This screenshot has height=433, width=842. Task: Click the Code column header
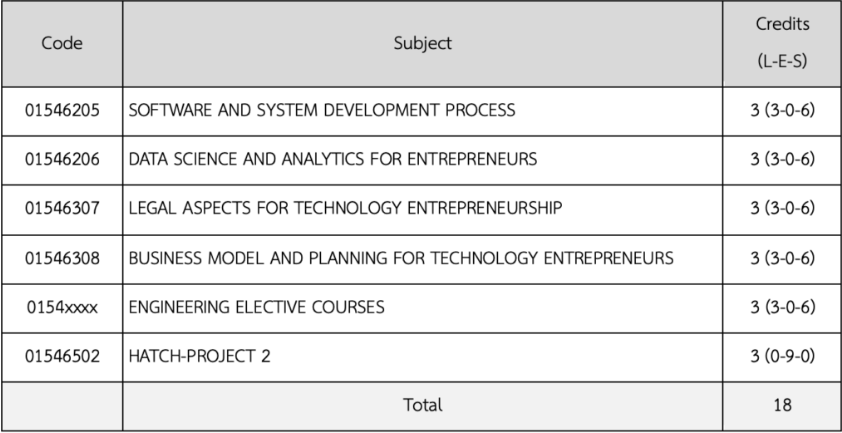(x=62, y=44)
